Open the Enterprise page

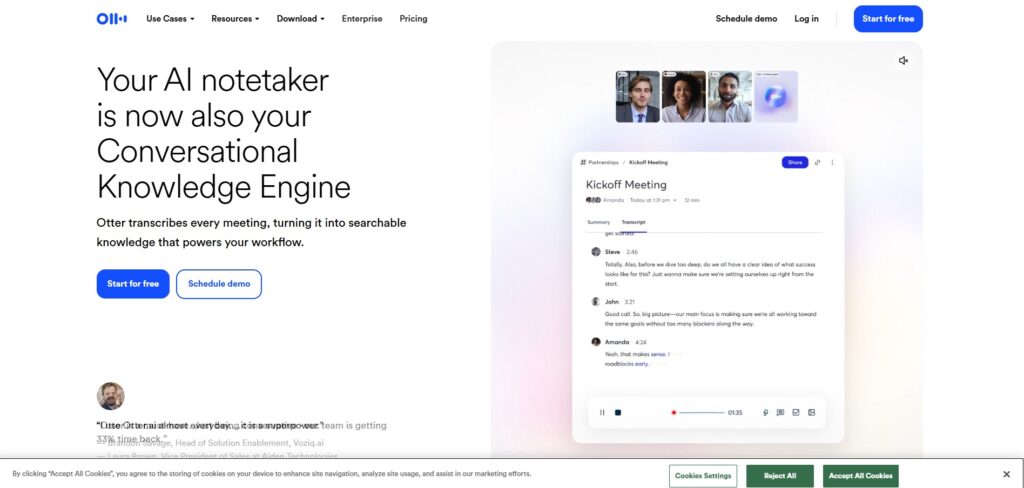tap(362, 19)
